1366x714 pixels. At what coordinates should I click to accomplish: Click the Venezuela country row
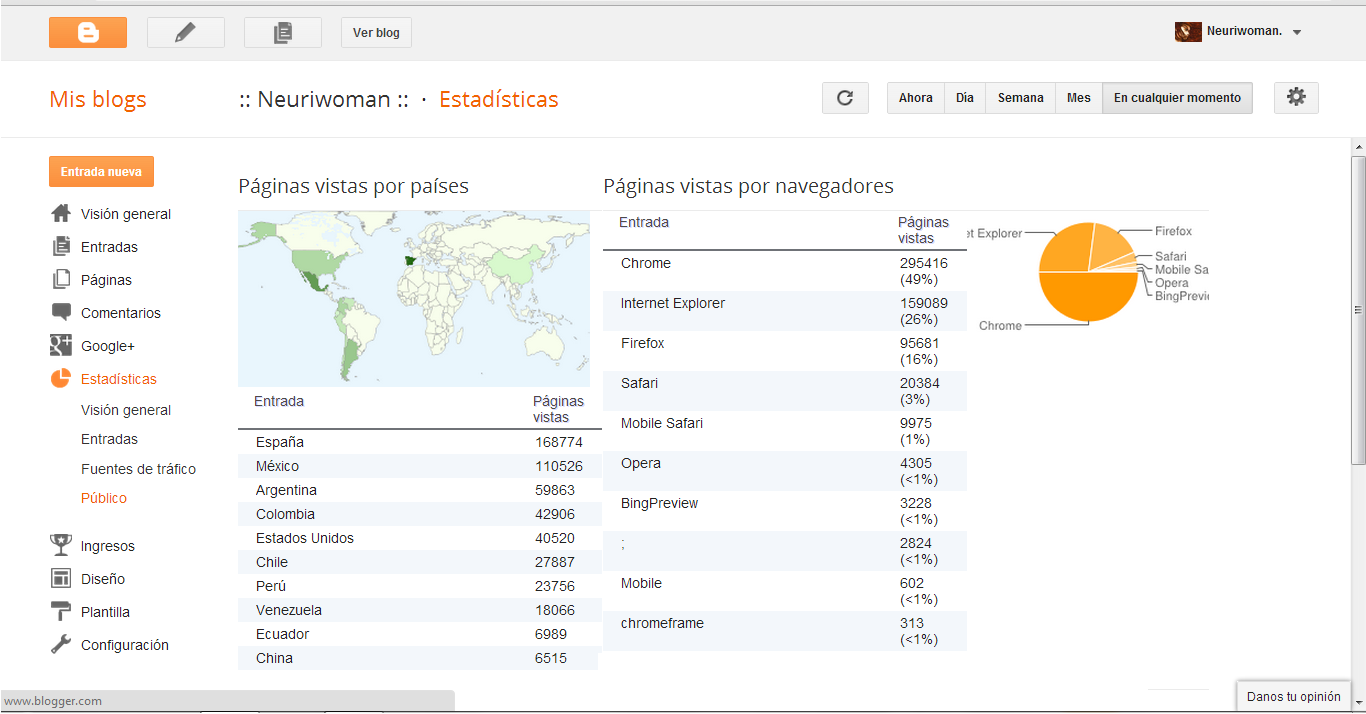coord(419,610)
